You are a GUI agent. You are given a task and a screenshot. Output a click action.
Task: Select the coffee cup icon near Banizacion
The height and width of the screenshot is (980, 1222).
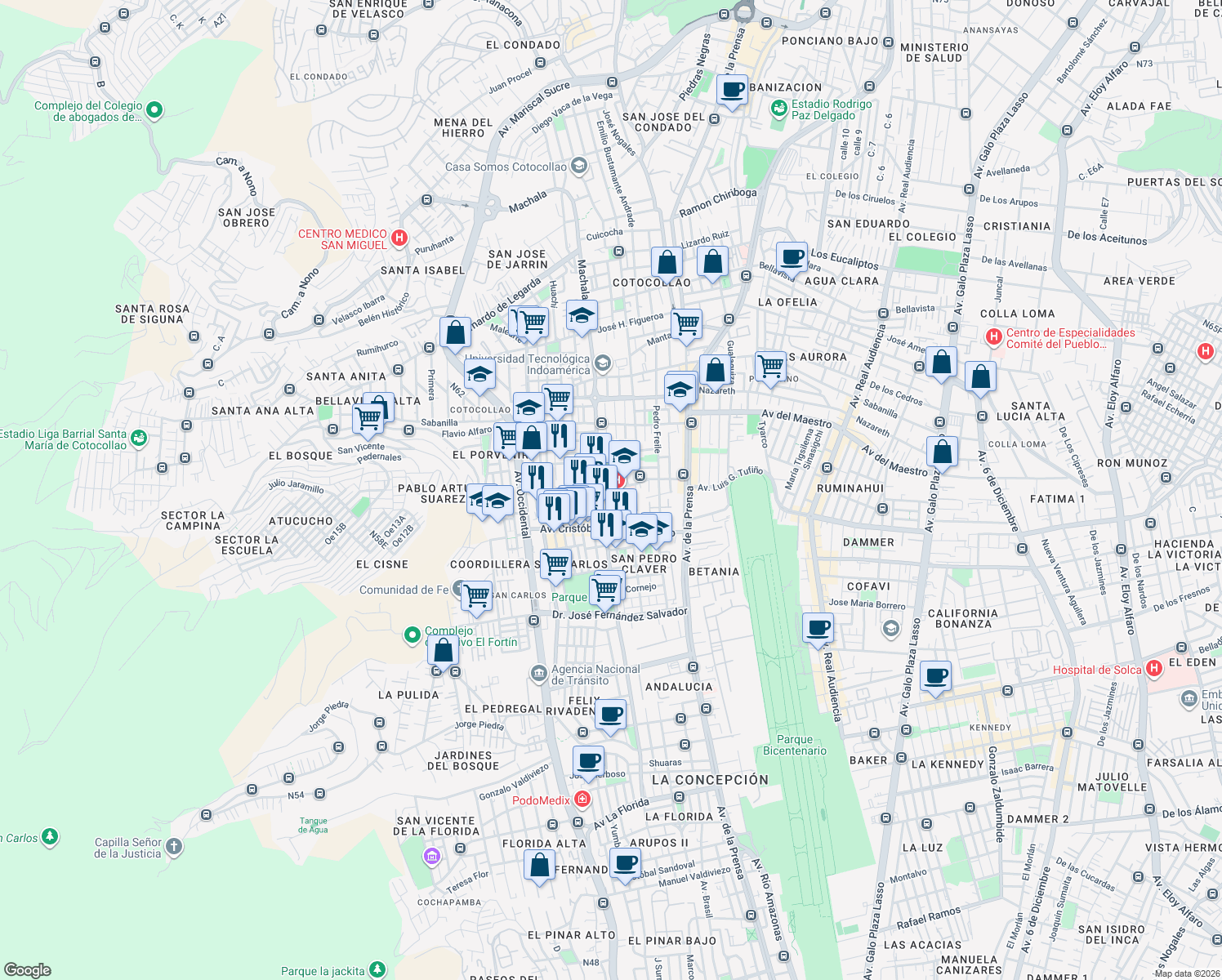coord(732,88)
